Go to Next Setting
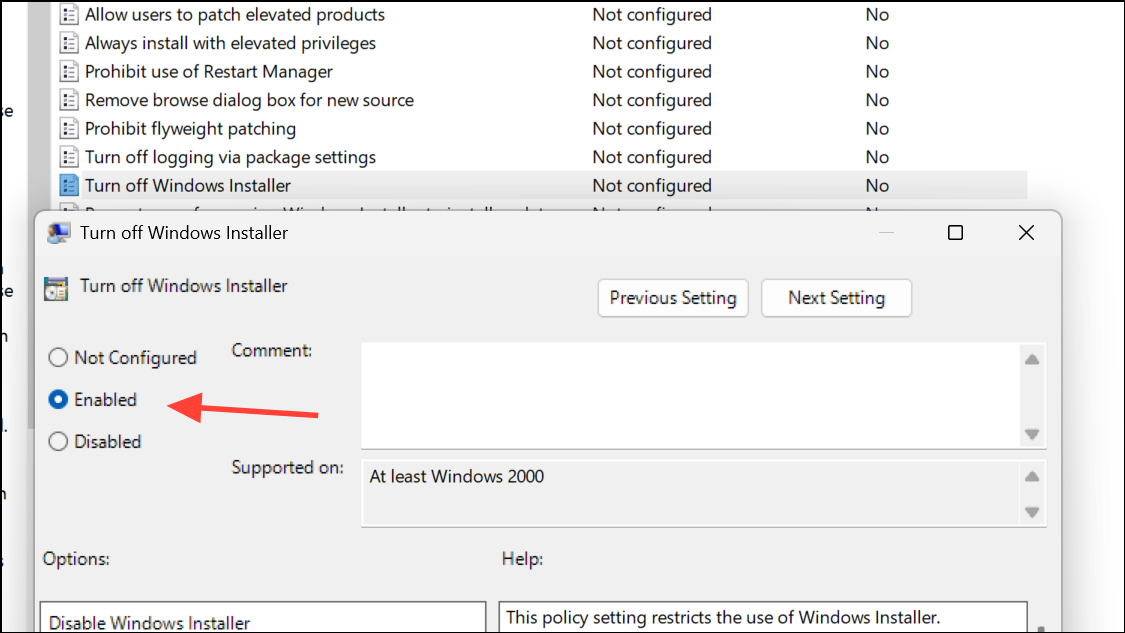The height and width of the screenshot is (633, 1125). 837,298
